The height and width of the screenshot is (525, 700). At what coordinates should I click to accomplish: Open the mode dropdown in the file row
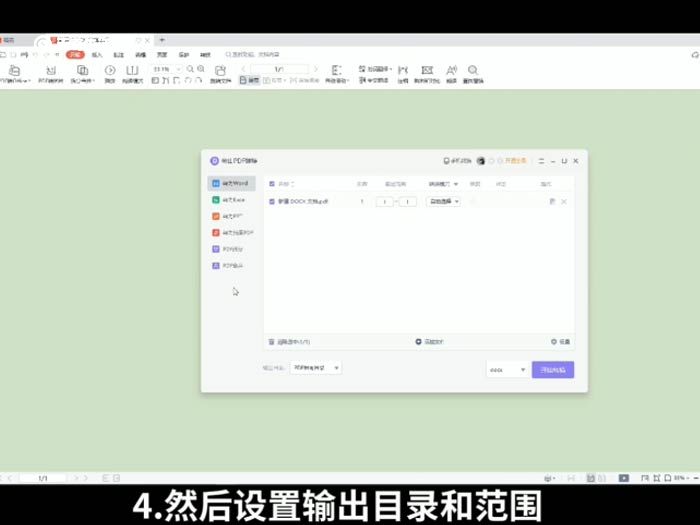click(x=443, y=202)
